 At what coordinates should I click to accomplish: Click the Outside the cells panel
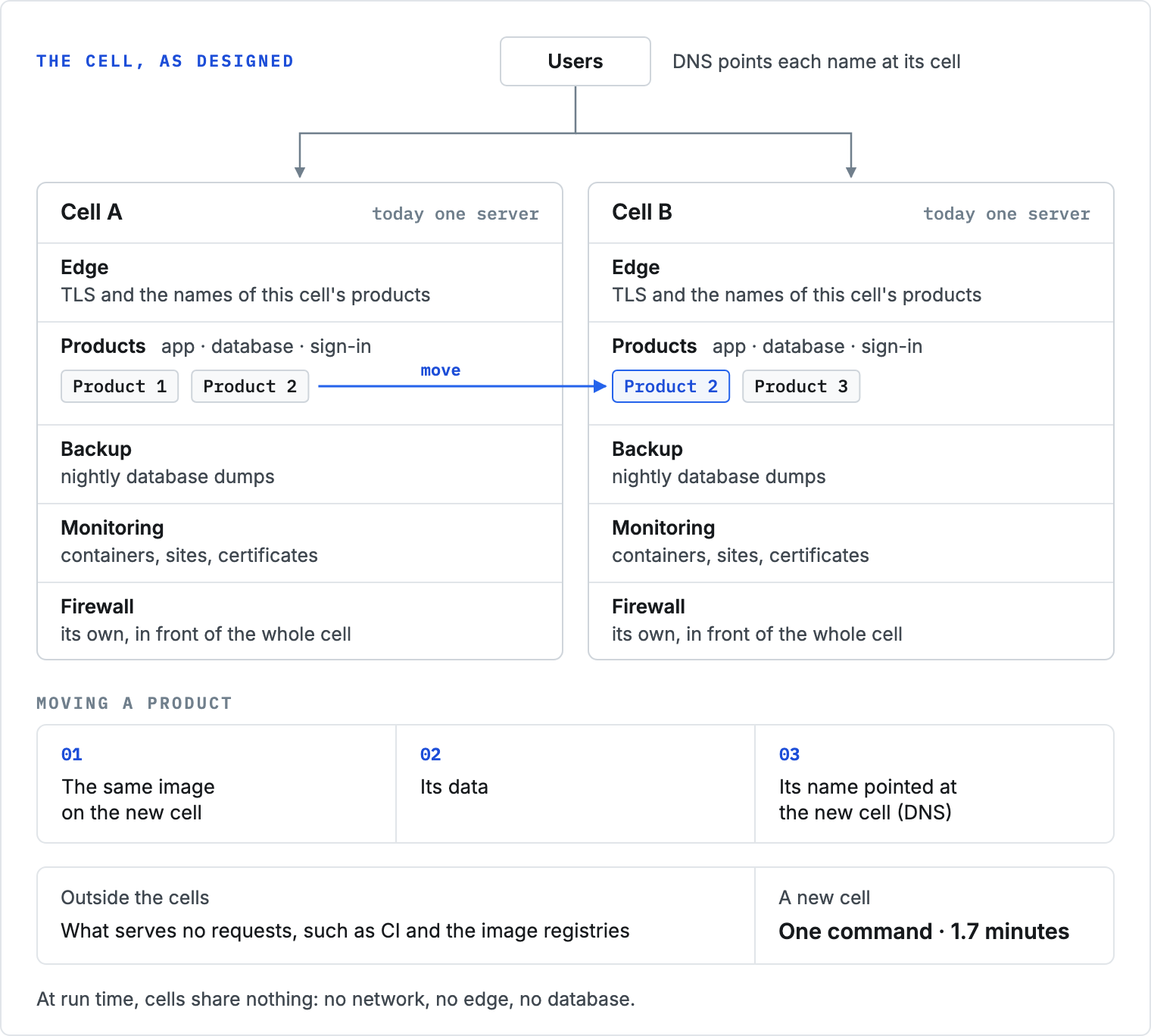396,916
